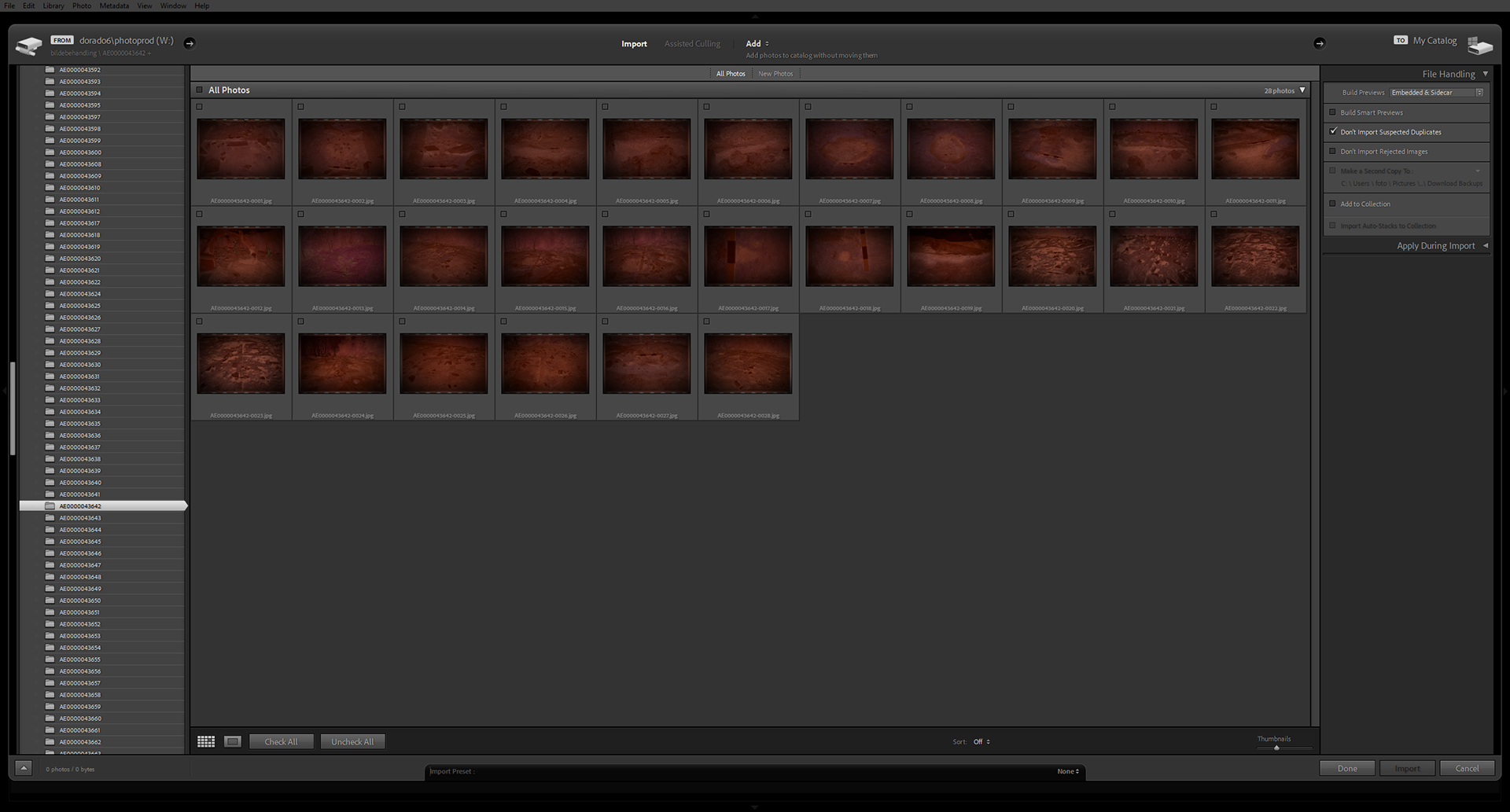
Task: Open the Library menu
Action: pyautogui.click(x=53, y=6)
